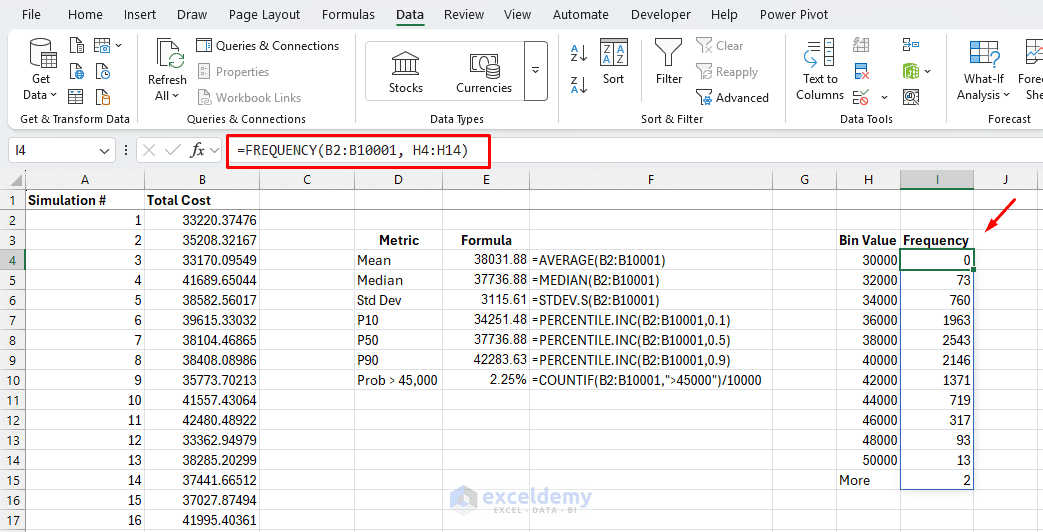Click the From Web globe icon
Image resolution: width=1043 pixels, height=532 pixels.
[77, 71]
